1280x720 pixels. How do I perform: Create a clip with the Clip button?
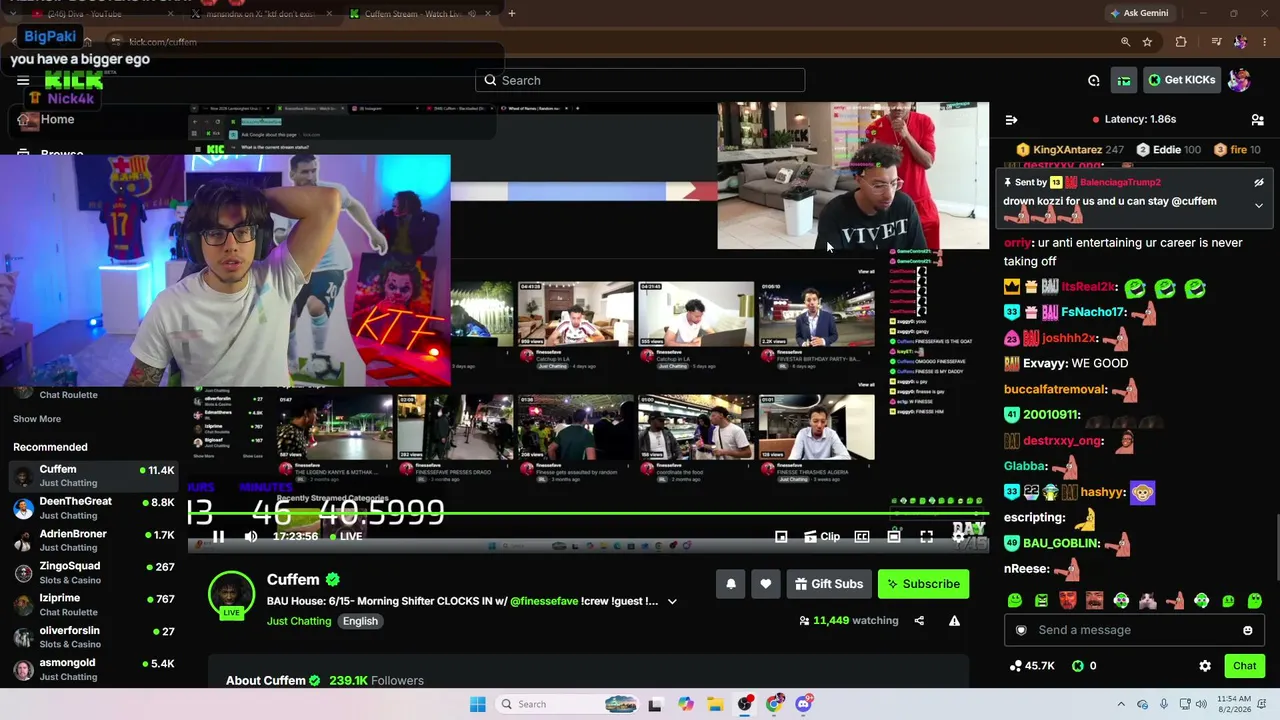tap(820, 537)
